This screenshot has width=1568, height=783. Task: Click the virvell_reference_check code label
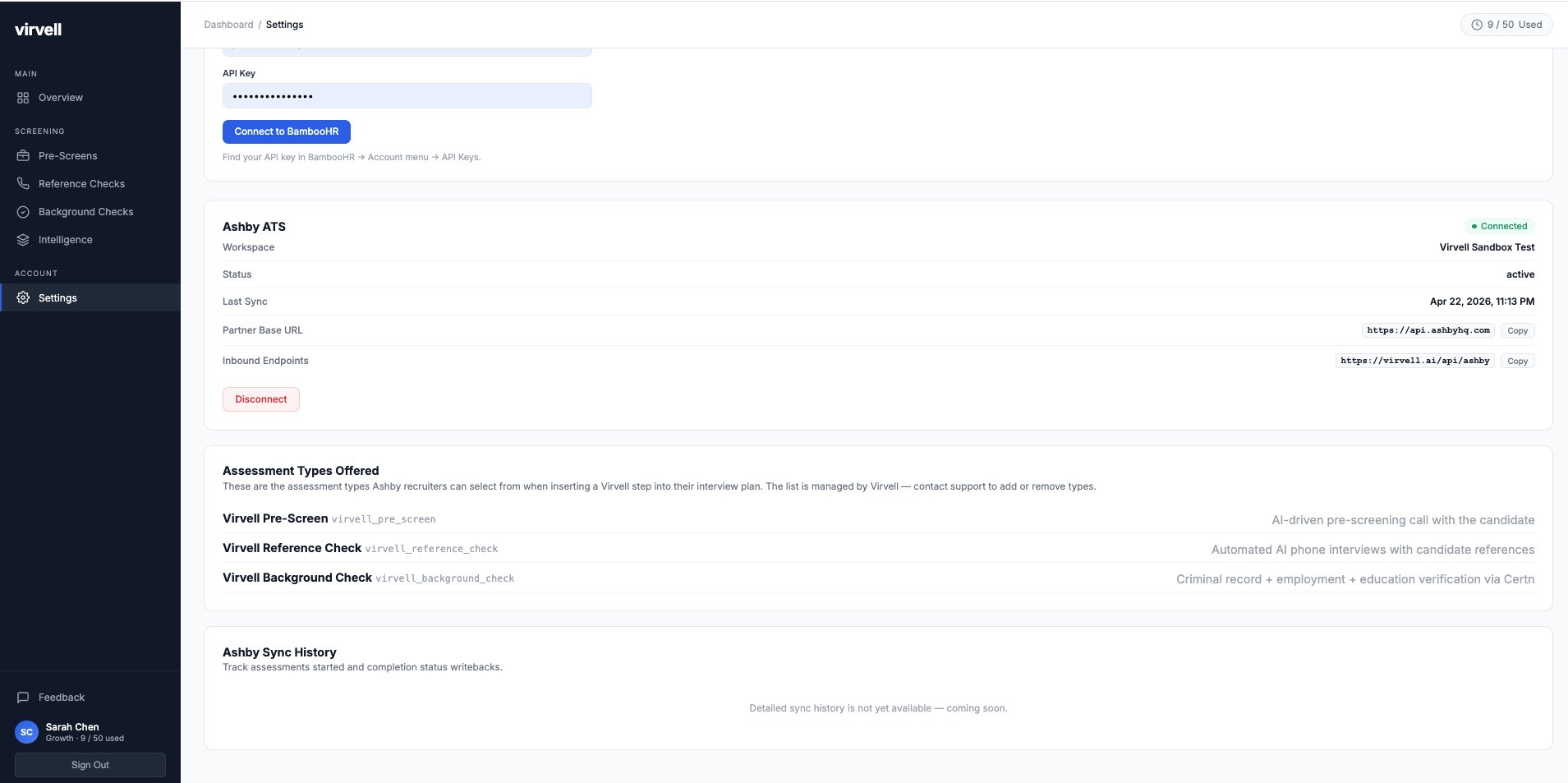[x=431, y=549]
